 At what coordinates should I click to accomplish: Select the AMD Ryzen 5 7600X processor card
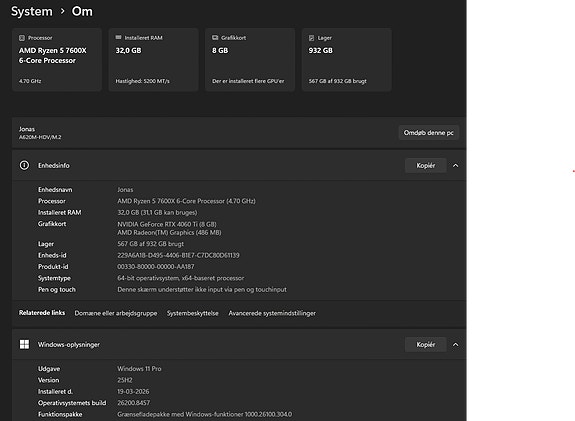(x=57, y=59)
